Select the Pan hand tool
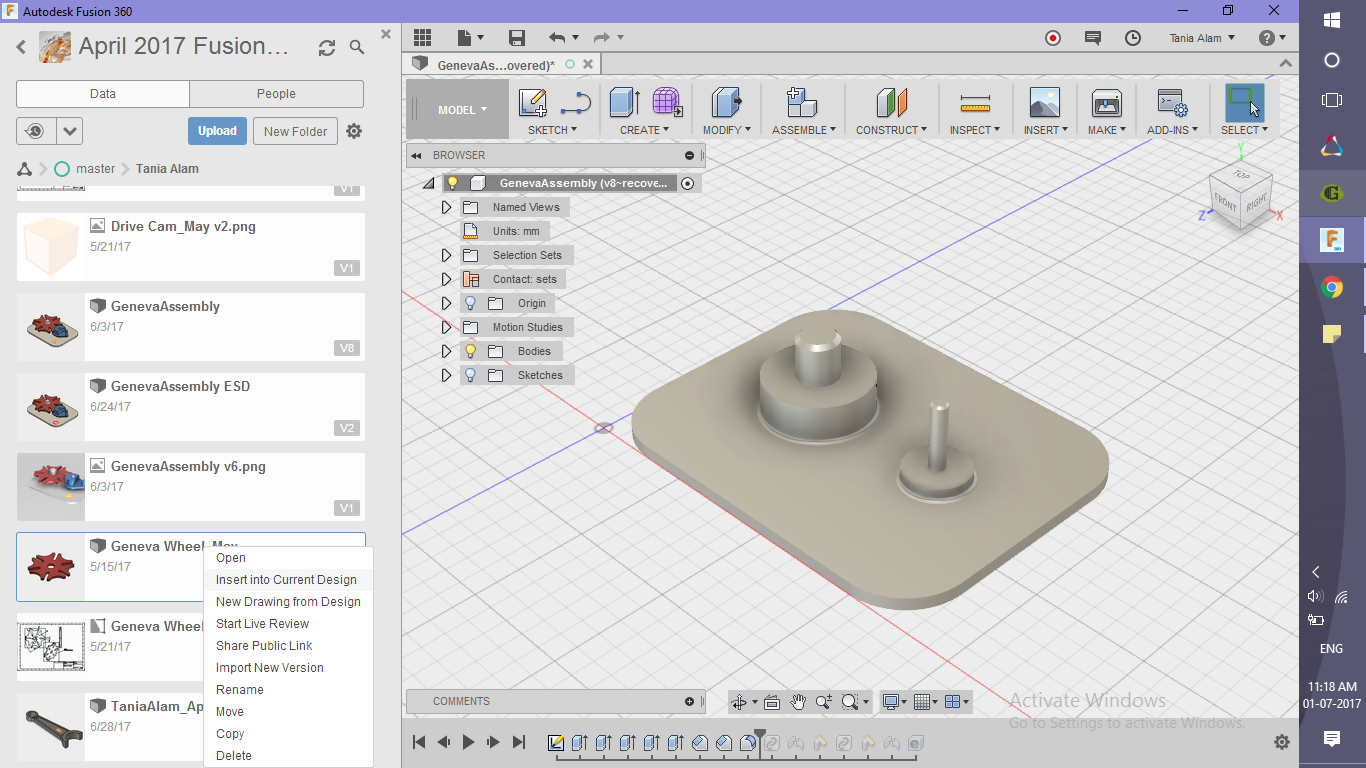This screenshot has width=1366, height=768. coord(798,702)
